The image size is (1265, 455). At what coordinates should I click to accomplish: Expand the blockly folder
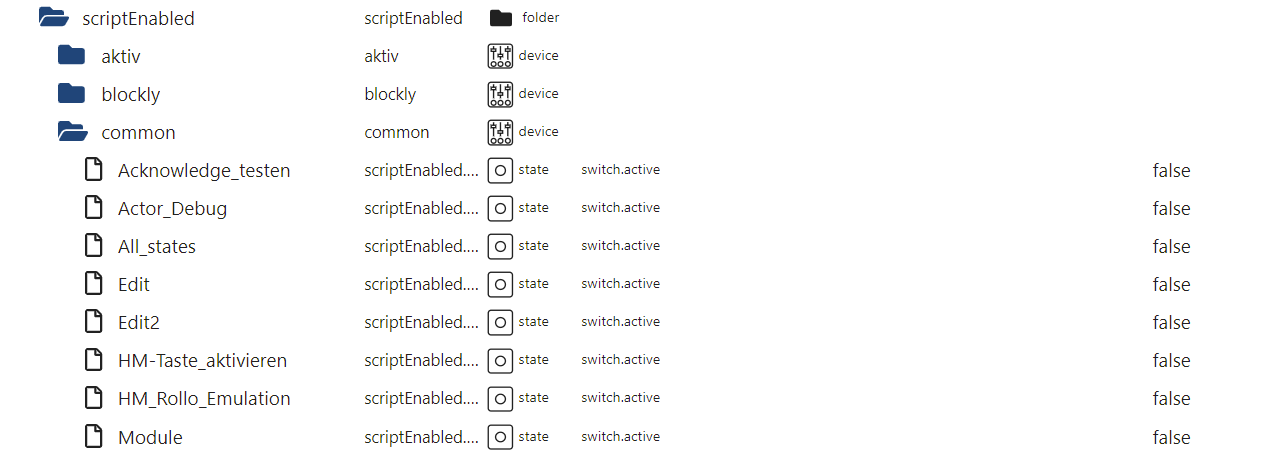[72, 93]
